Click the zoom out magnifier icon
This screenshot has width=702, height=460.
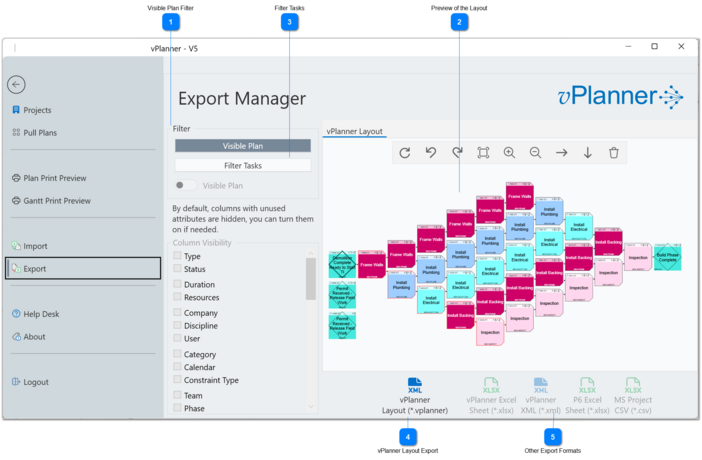click(x=535, y=153)
